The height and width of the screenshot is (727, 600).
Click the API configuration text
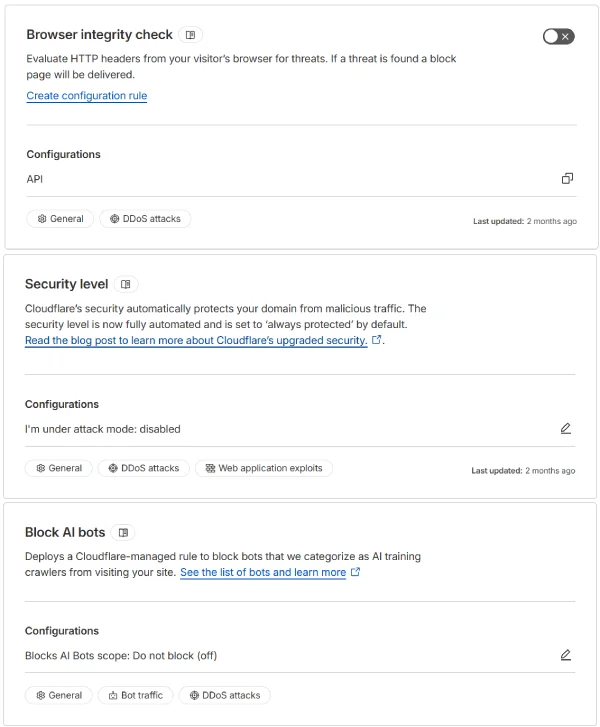click(35, 179)
